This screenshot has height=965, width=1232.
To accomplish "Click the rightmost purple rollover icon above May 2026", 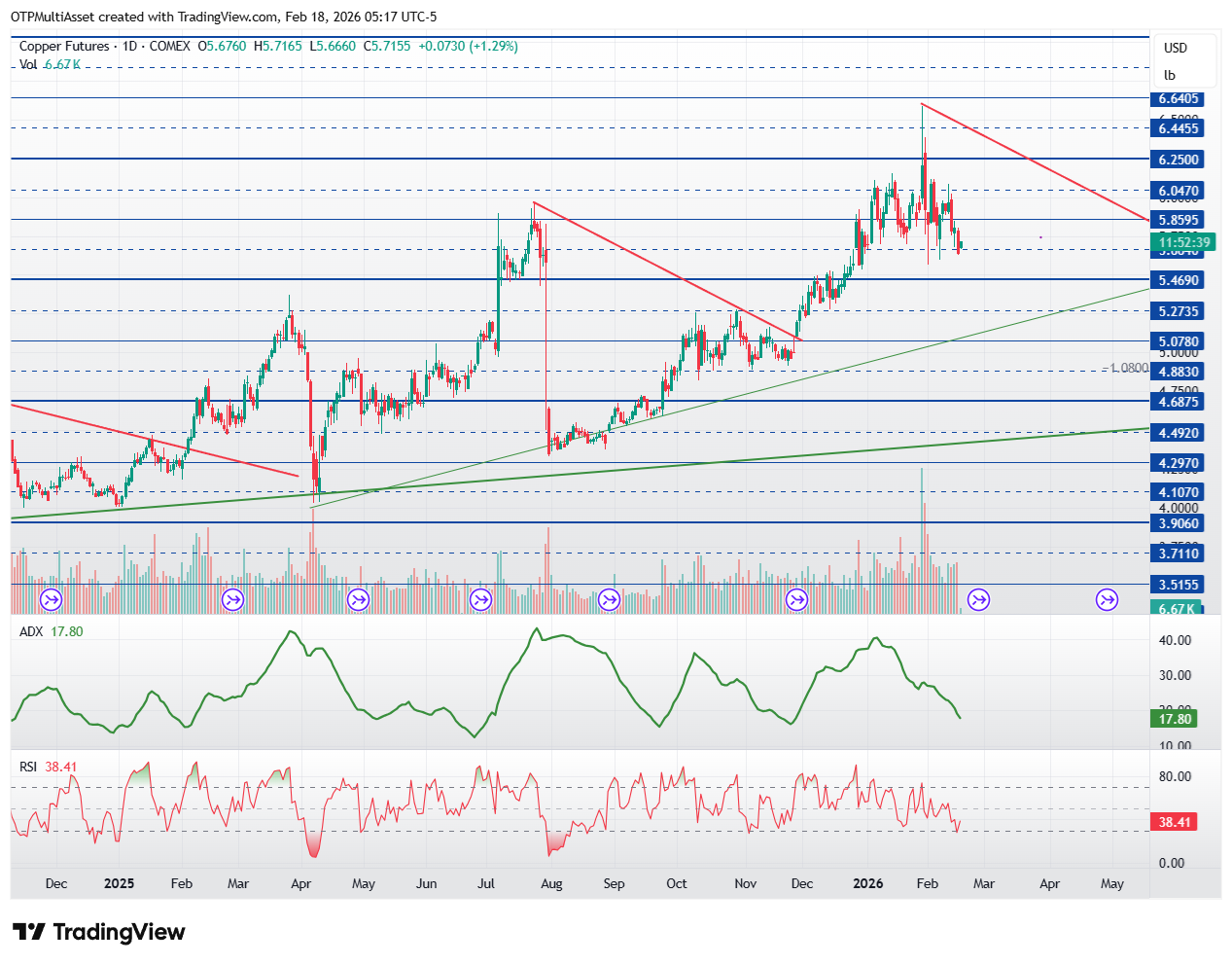I will [x=1107, y=599].
